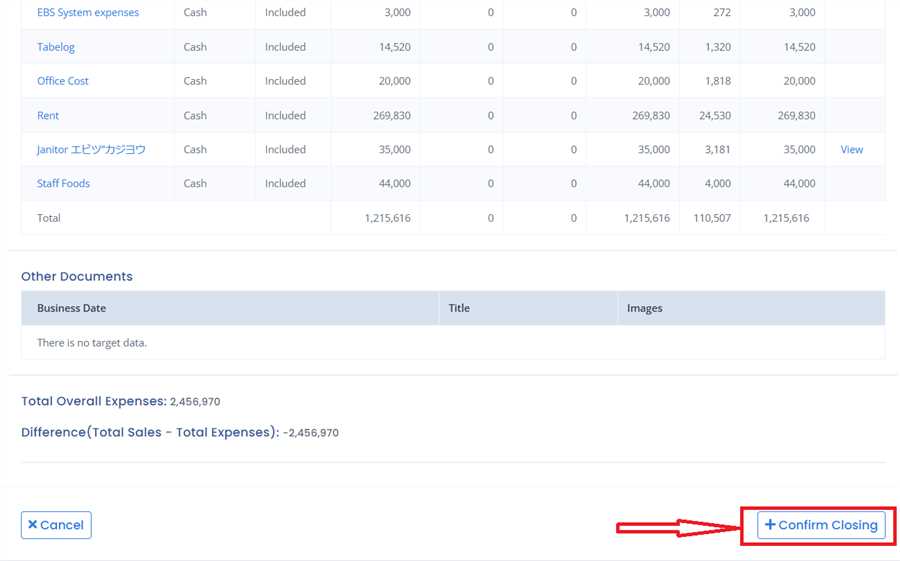900x561 pixels.
Task: Click the plus icon on Confirm Closing
Action: [770, 525]
